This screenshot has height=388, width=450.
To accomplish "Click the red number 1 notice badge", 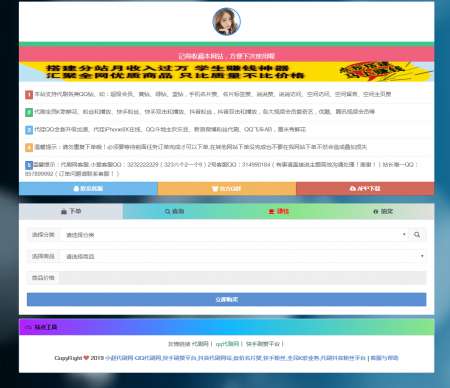I will pos(29,95).
